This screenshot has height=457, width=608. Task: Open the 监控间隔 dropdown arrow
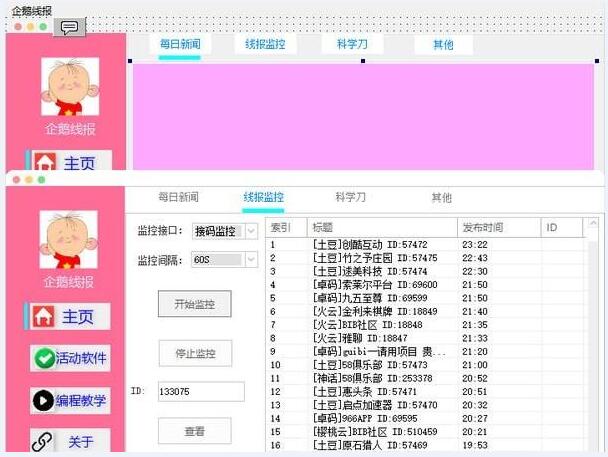[x=251, y=259]
